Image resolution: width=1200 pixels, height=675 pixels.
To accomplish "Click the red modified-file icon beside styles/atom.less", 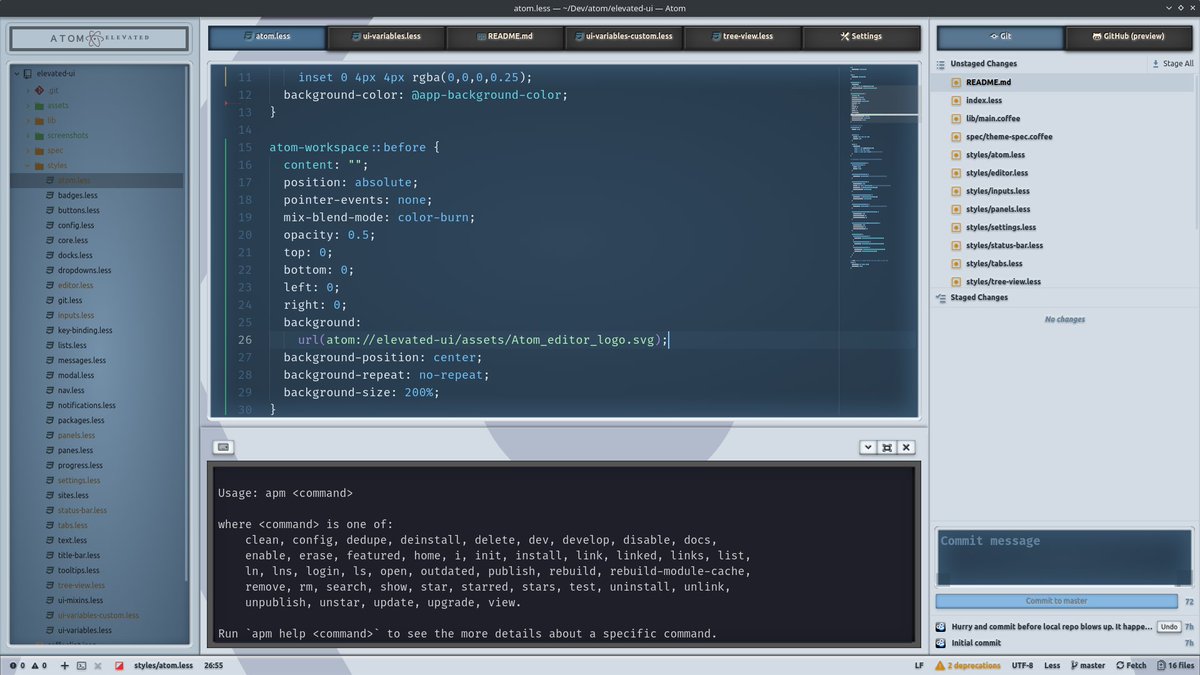I will [119, 665].
